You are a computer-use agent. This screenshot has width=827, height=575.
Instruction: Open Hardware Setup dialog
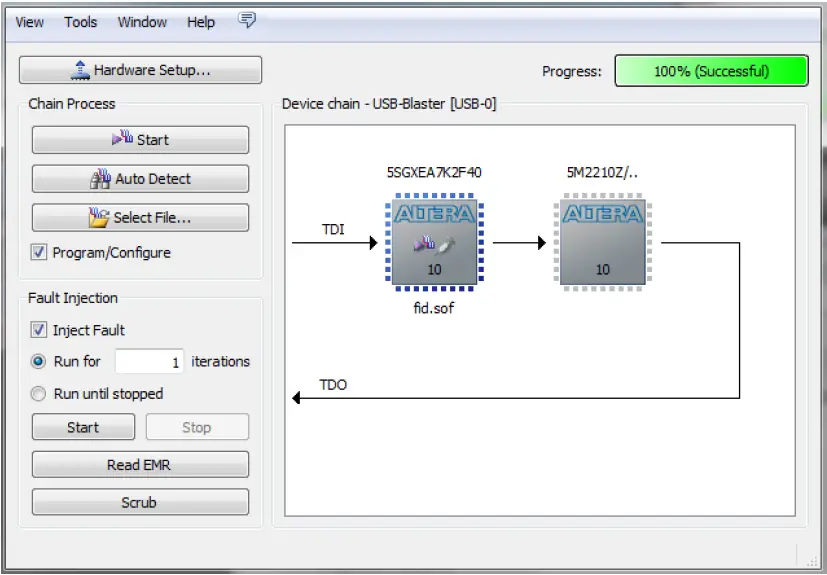pos(140,70)
